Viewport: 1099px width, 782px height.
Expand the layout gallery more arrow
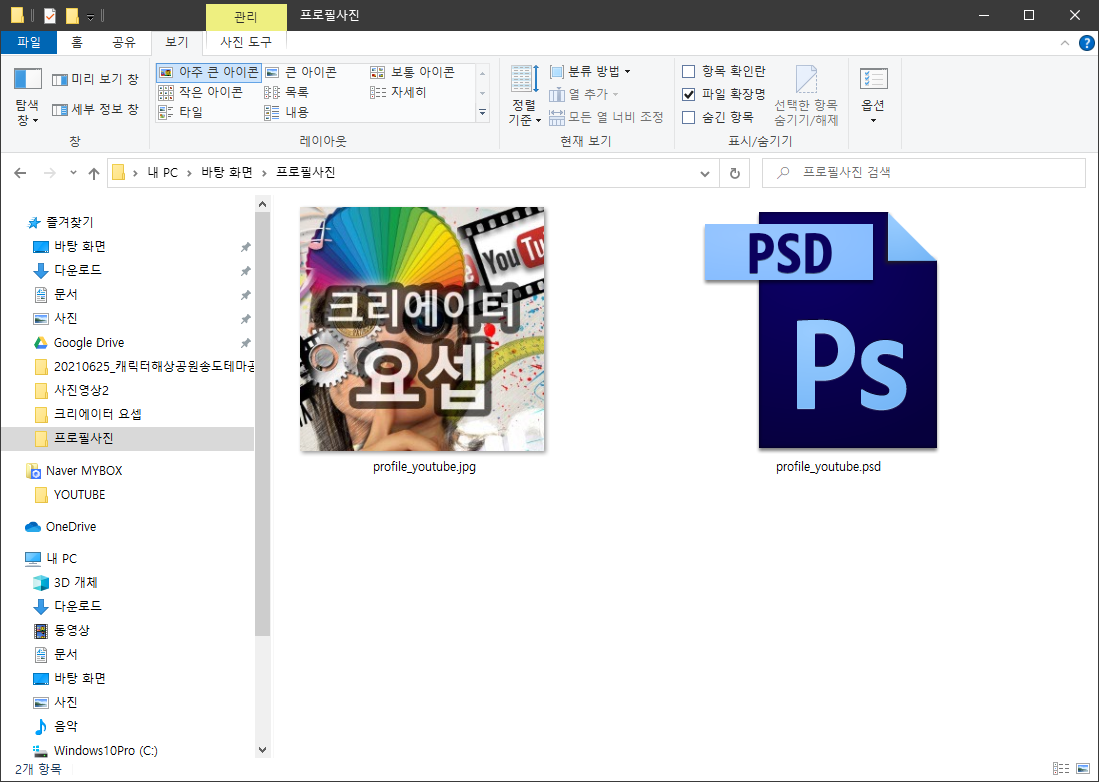pos(482,112)
